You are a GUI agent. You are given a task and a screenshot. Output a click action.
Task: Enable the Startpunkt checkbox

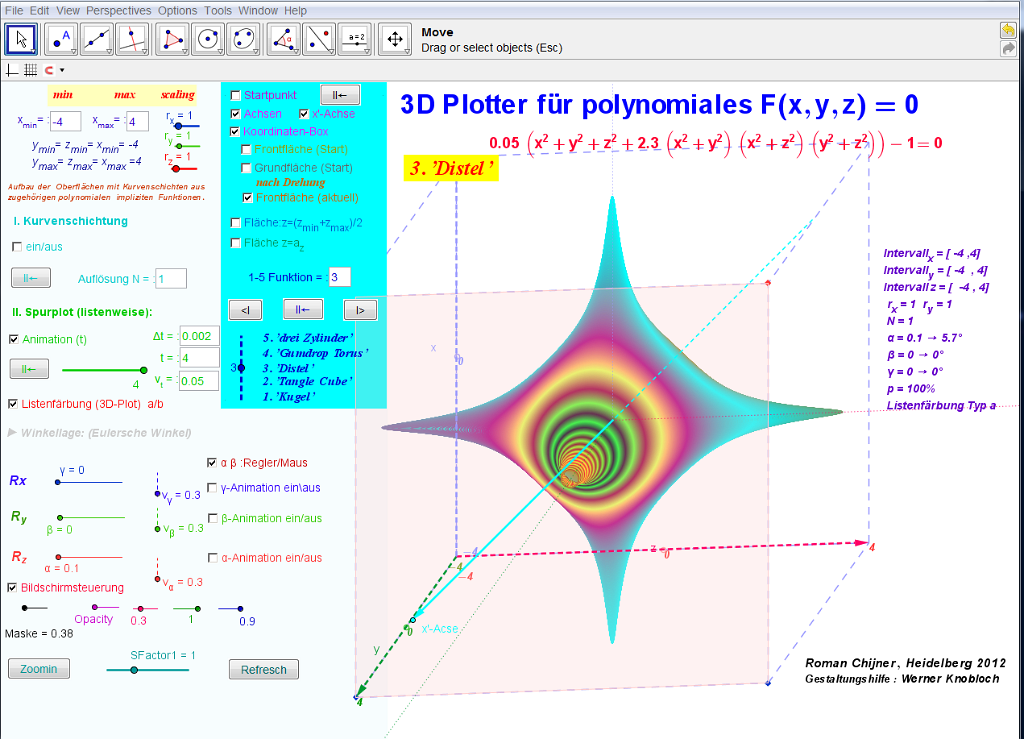236,95
